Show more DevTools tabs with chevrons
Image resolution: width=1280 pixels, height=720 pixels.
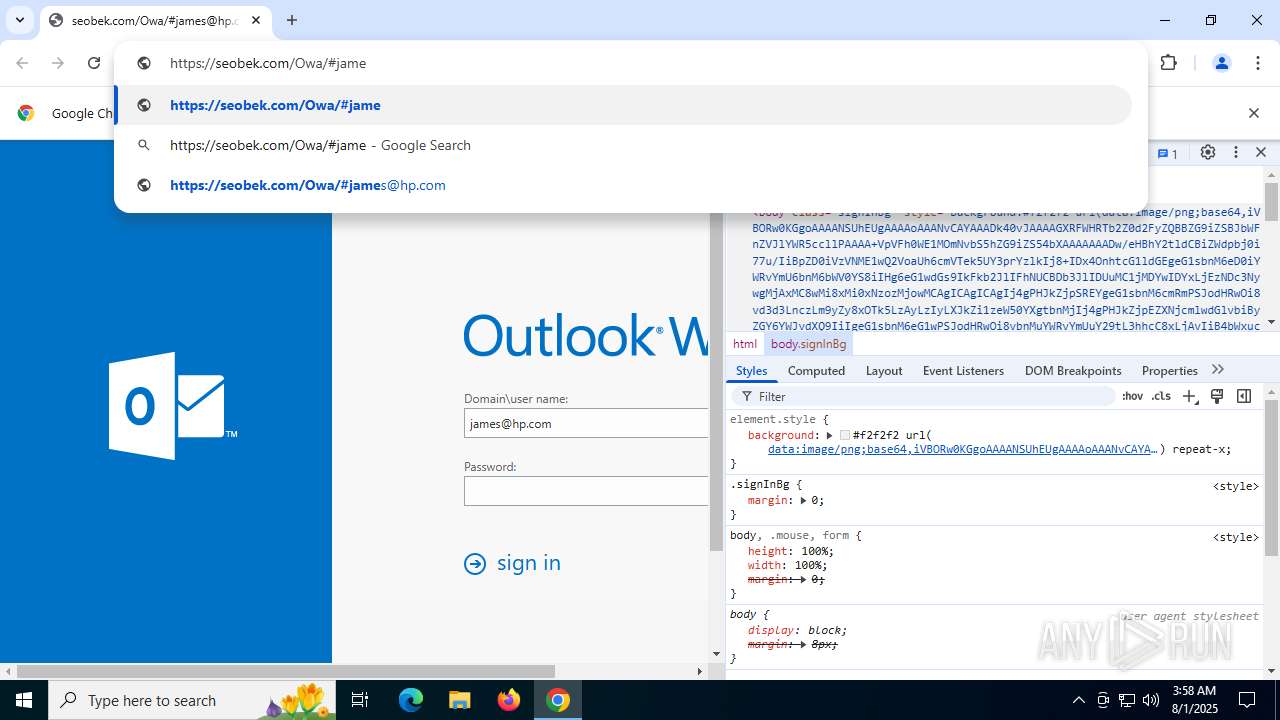[1217, 369]
